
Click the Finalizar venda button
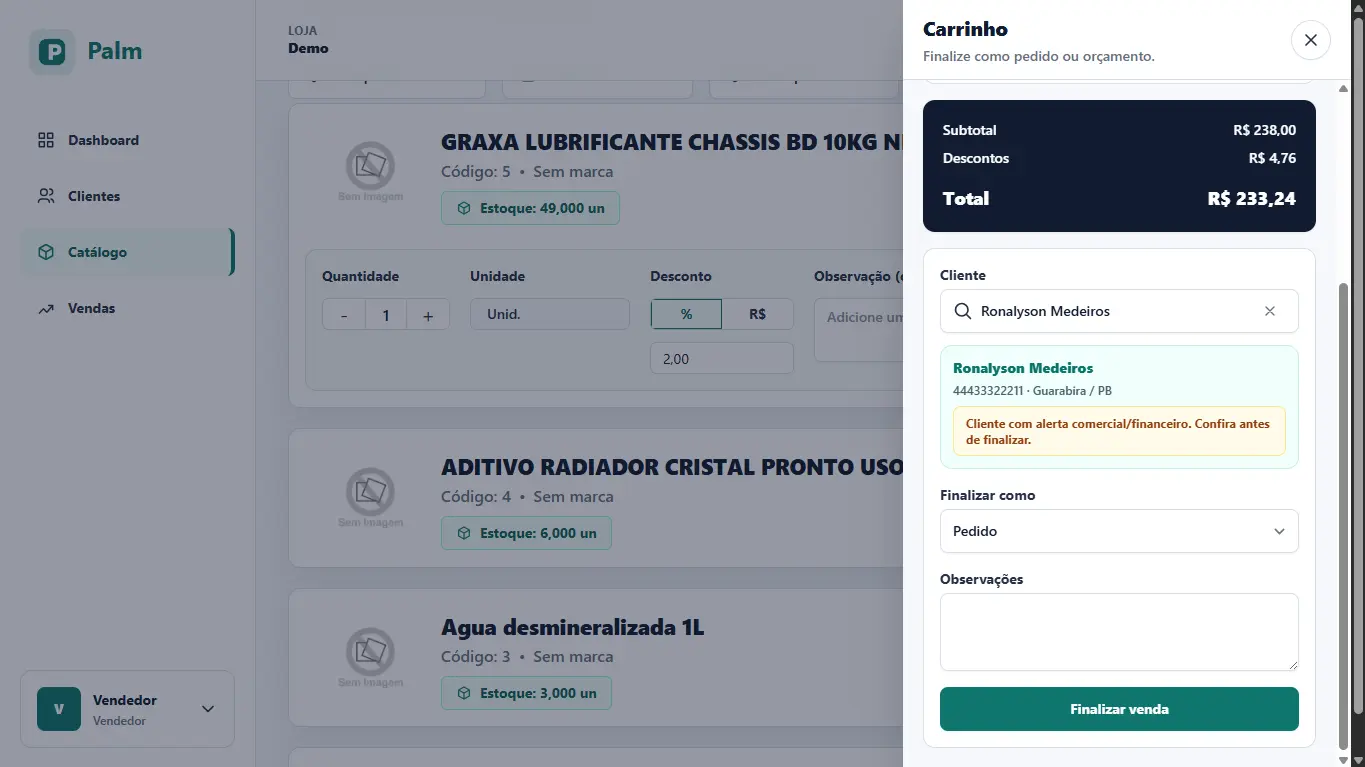pos(1119,709)
